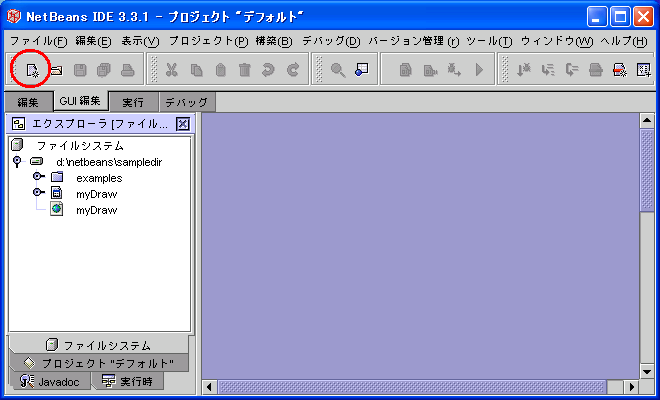Click the New file toolbar icon

32,69
